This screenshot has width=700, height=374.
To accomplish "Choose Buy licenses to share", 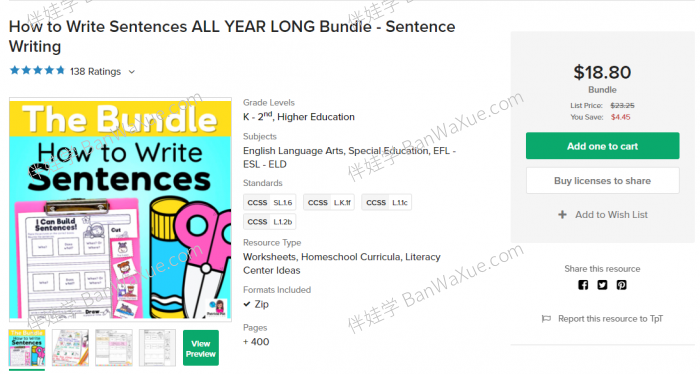I will pyautogui.click(x=602, y=180).
